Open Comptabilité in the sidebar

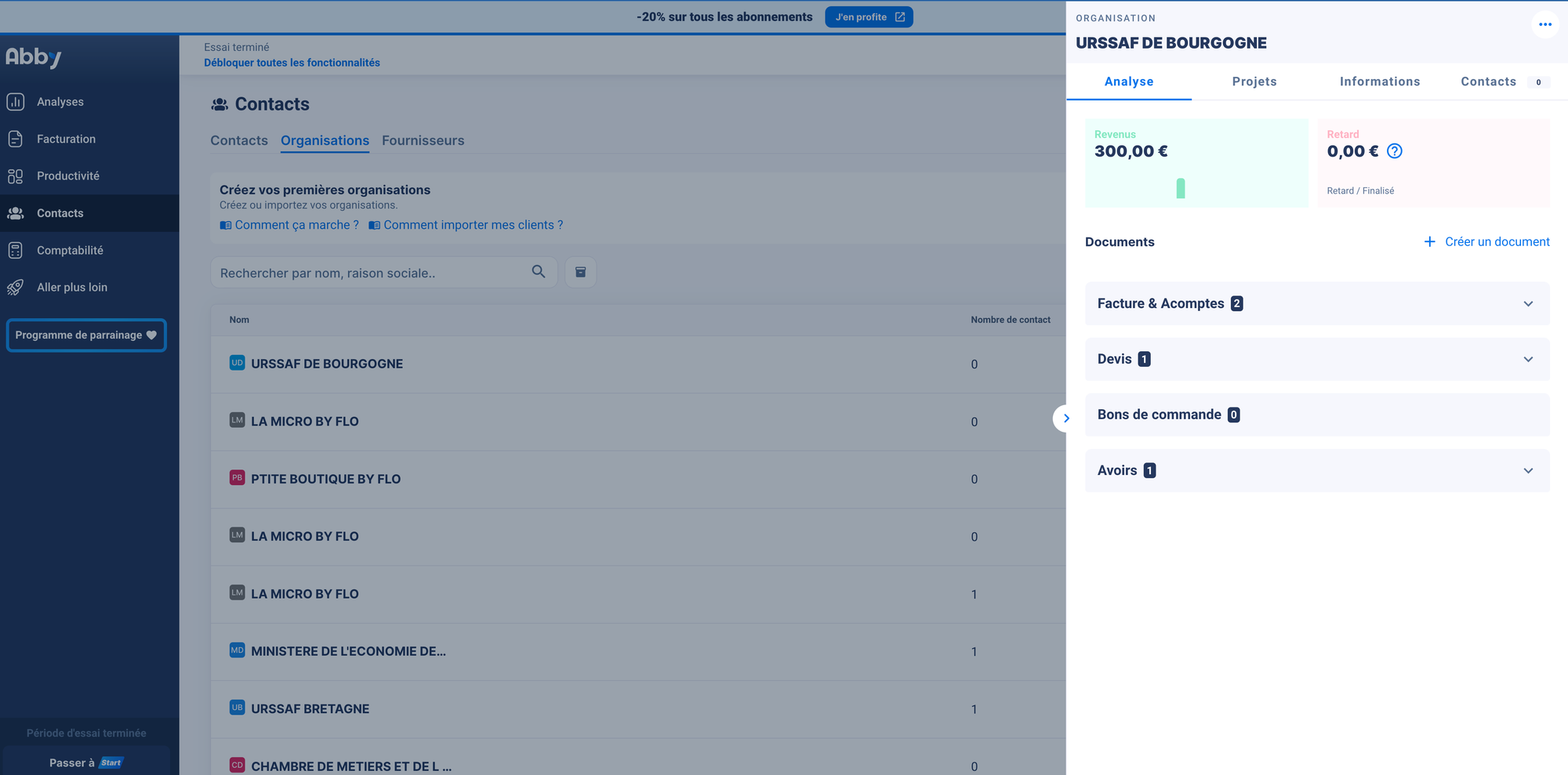tap(70, 250)
